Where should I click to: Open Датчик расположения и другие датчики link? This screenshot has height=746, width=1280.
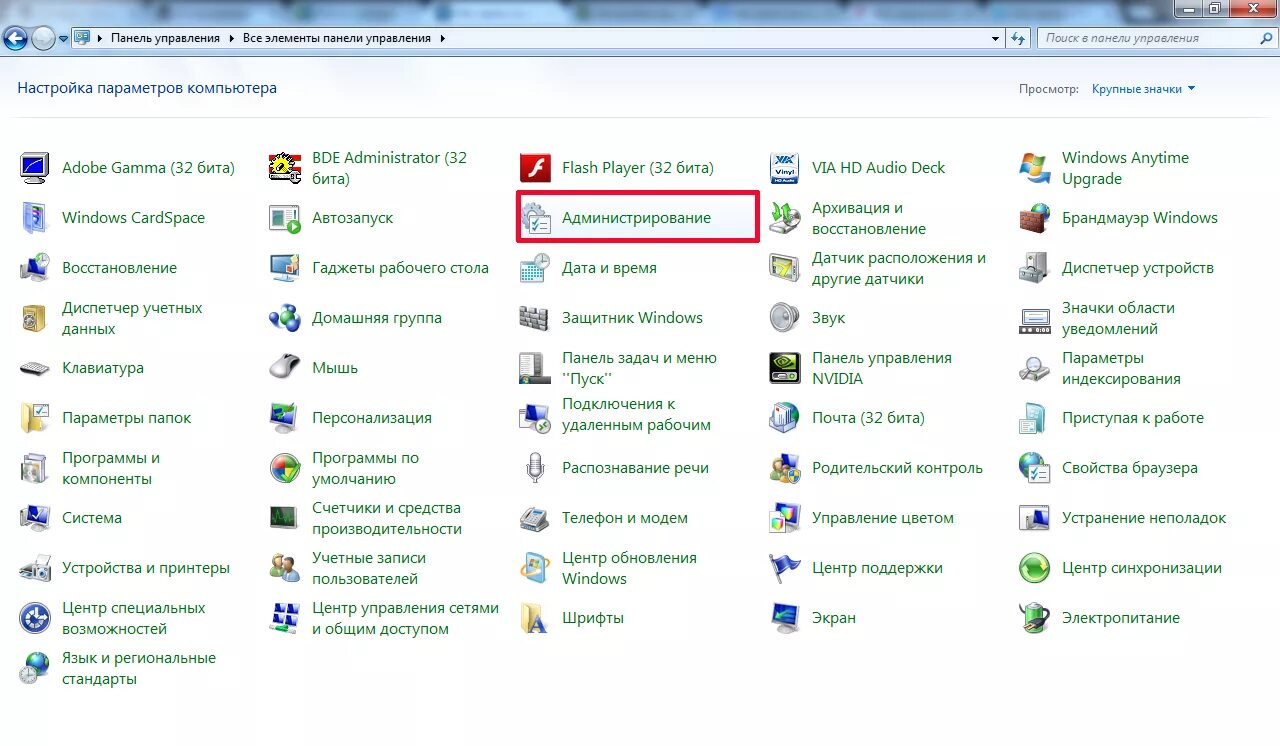pyautogui.click(x=899, y=268)
